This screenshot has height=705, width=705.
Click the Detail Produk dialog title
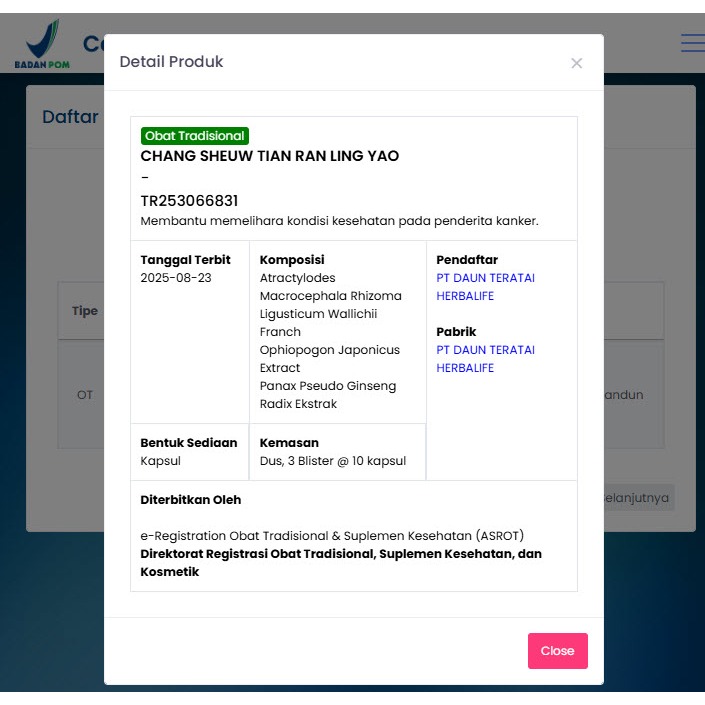coord(171,62)
